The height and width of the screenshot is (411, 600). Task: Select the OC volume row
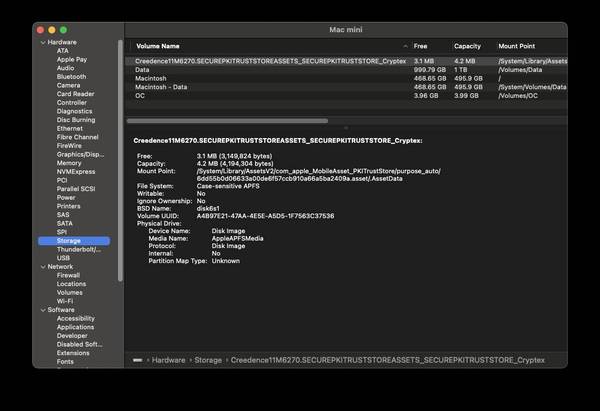346,96
